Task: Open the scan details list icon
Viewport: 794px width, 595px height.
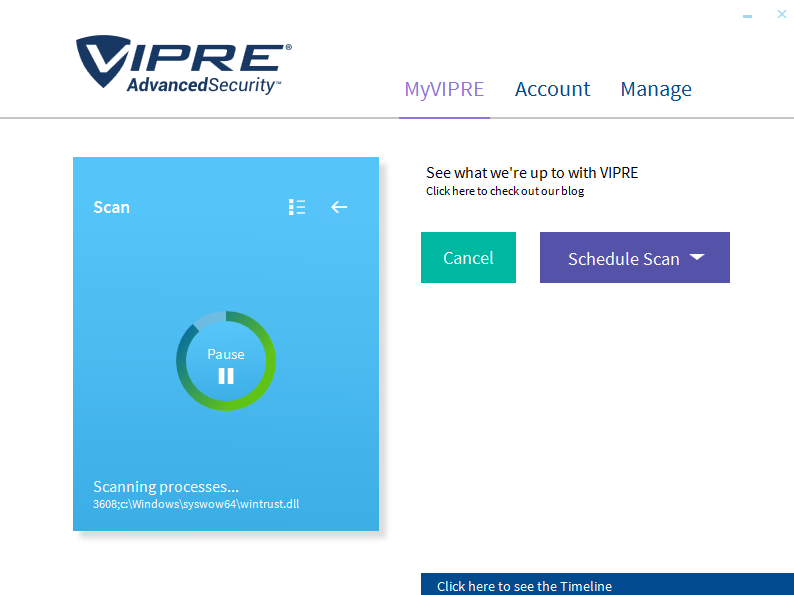Action: pos(297,207)
